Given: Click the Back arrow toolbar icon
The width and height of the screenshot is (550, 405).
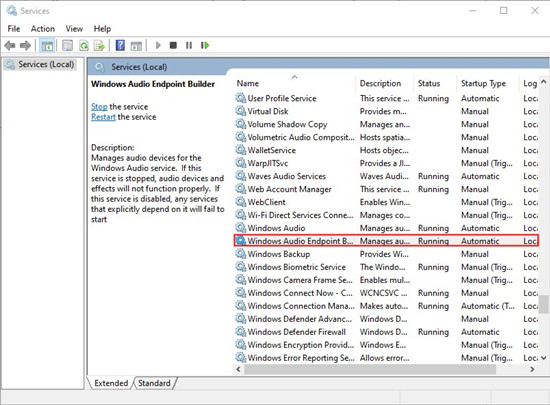Looking at the screenshot, I should tap(10, 45).
